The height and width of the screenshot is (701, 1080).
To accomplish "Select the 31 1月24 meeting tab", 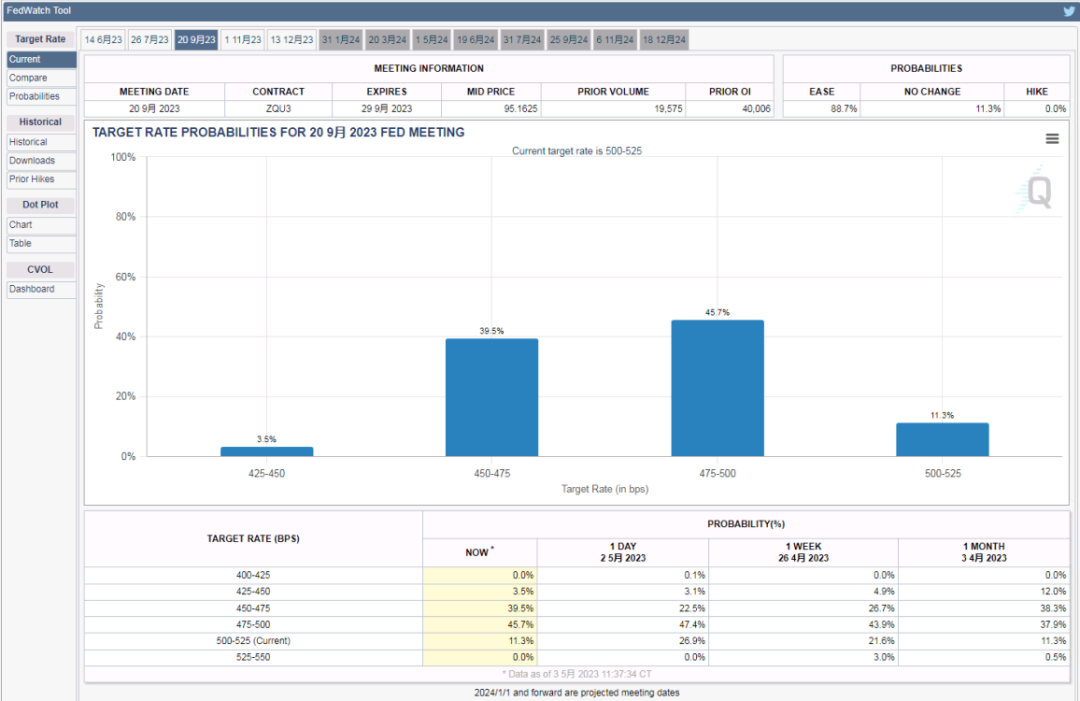I will (341, 40).
